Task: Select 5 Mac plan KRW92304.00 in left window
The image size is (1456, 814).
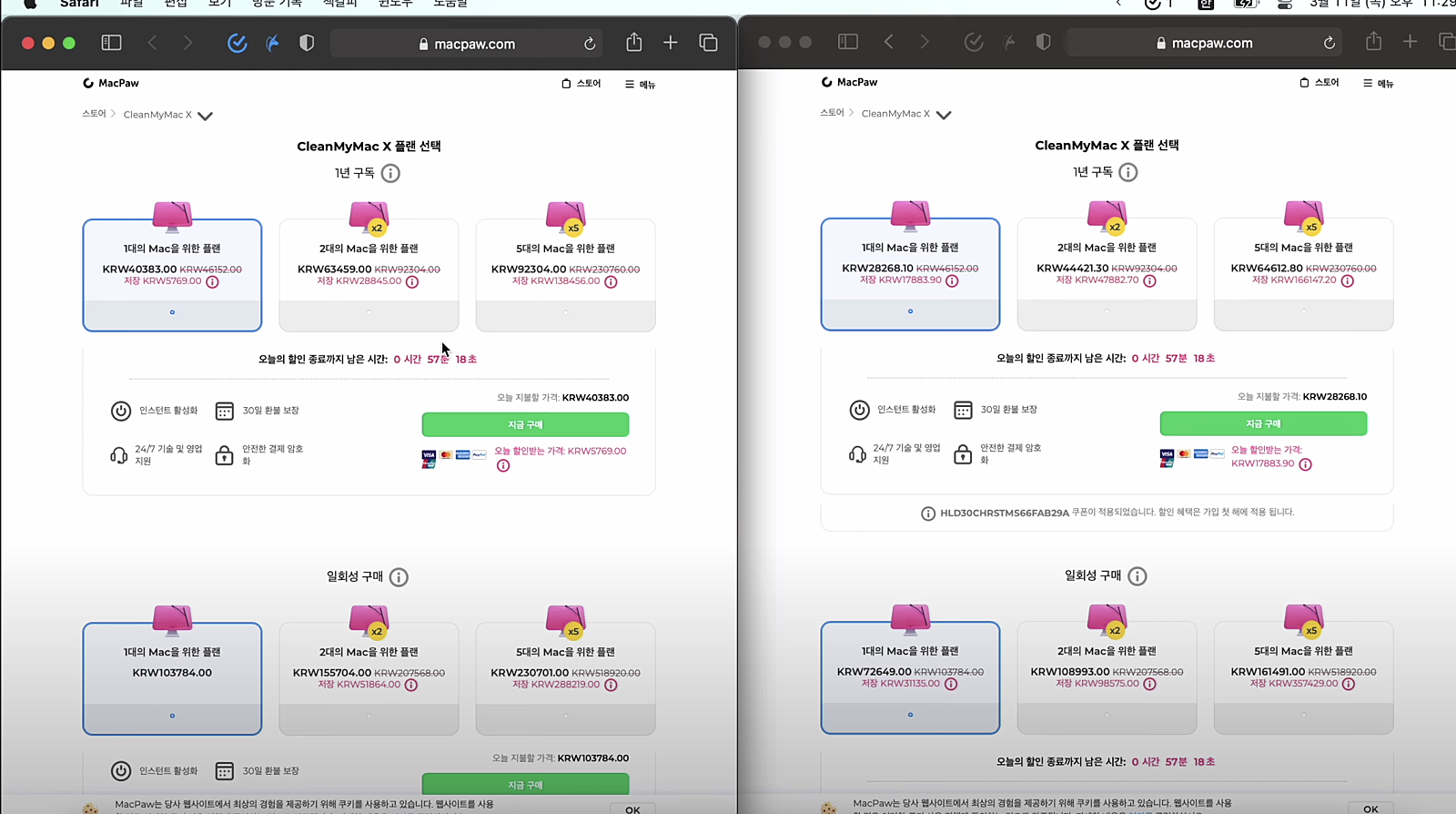Action: coord(565,275)
